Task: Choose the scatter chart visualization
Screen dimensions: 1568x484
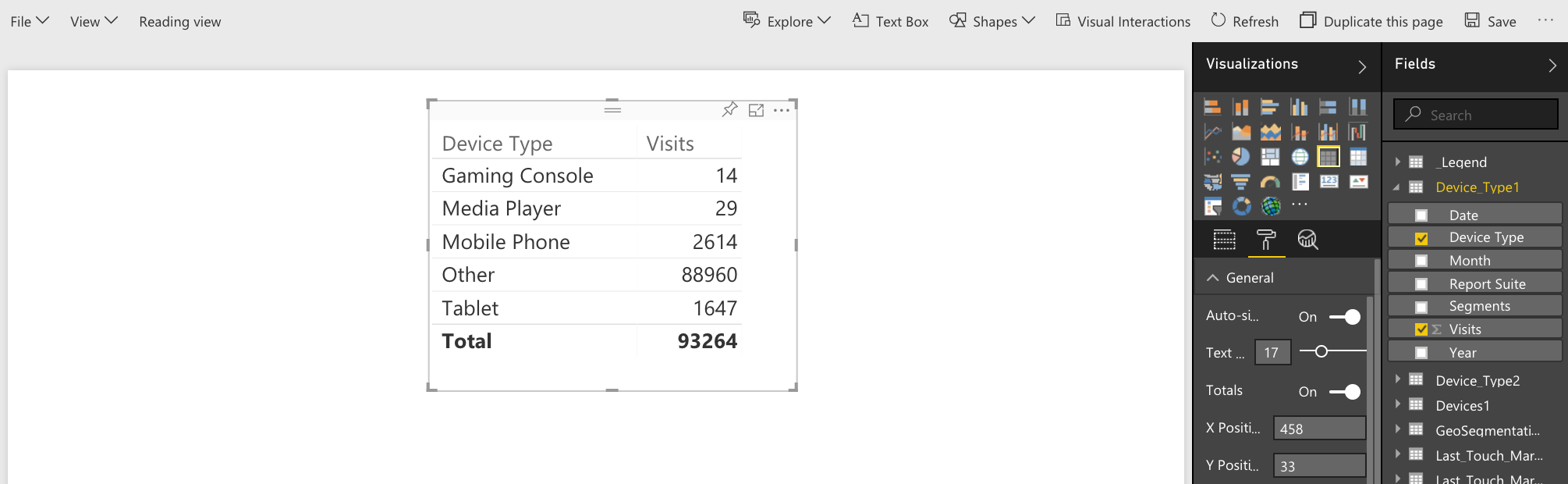Action: [x=1212, y=157]
